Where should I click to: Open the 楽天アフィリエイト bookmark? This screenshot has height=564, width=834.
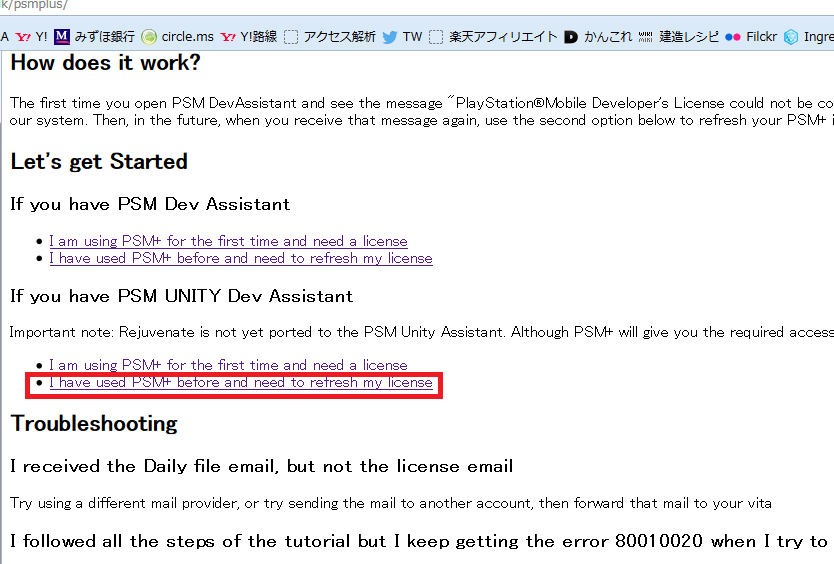pyautogui.click(x=493, y=37)
